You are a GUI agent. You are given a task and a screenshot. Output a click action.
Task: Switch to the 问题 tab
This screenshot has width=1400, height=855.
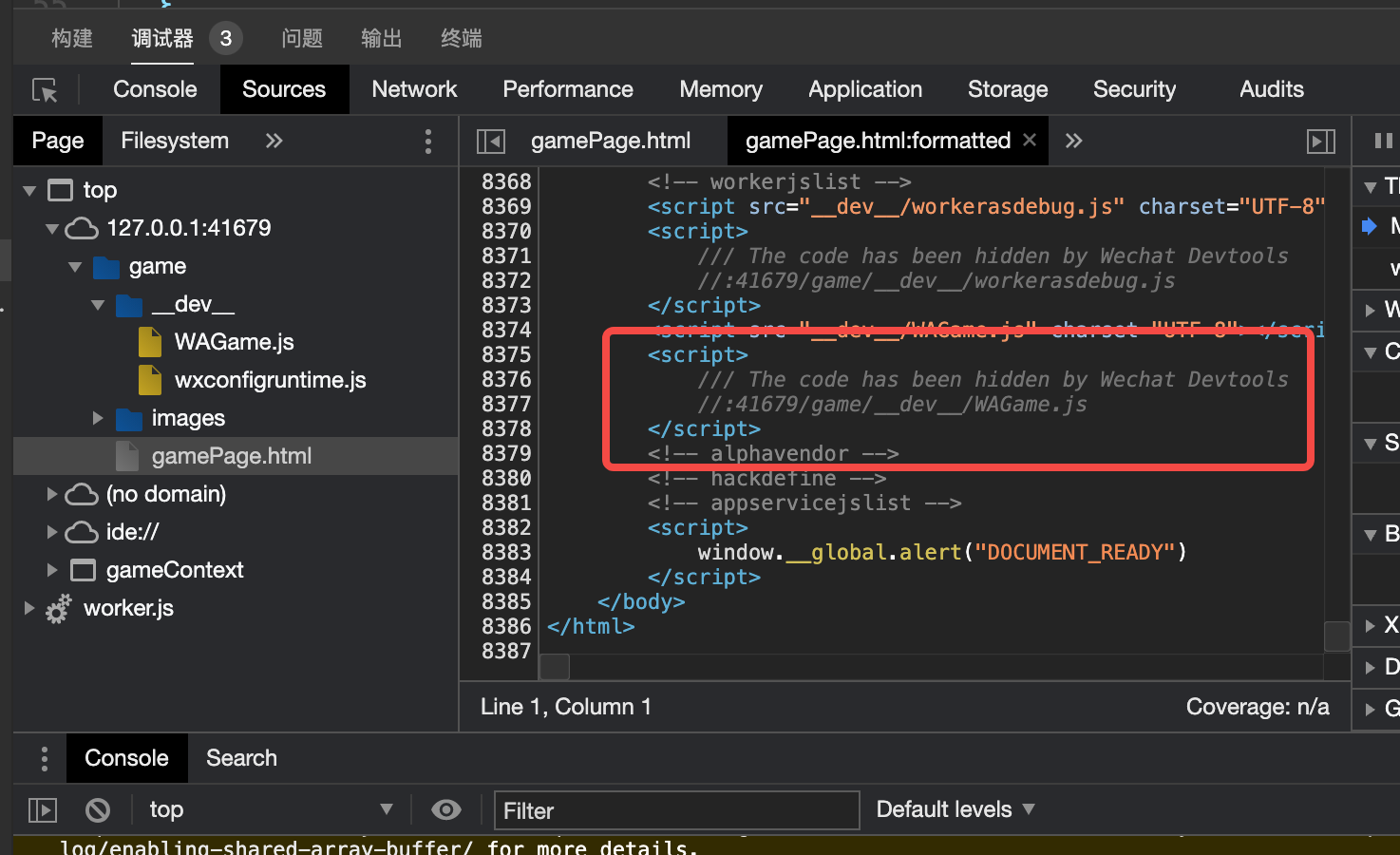[x=302, y=38]
